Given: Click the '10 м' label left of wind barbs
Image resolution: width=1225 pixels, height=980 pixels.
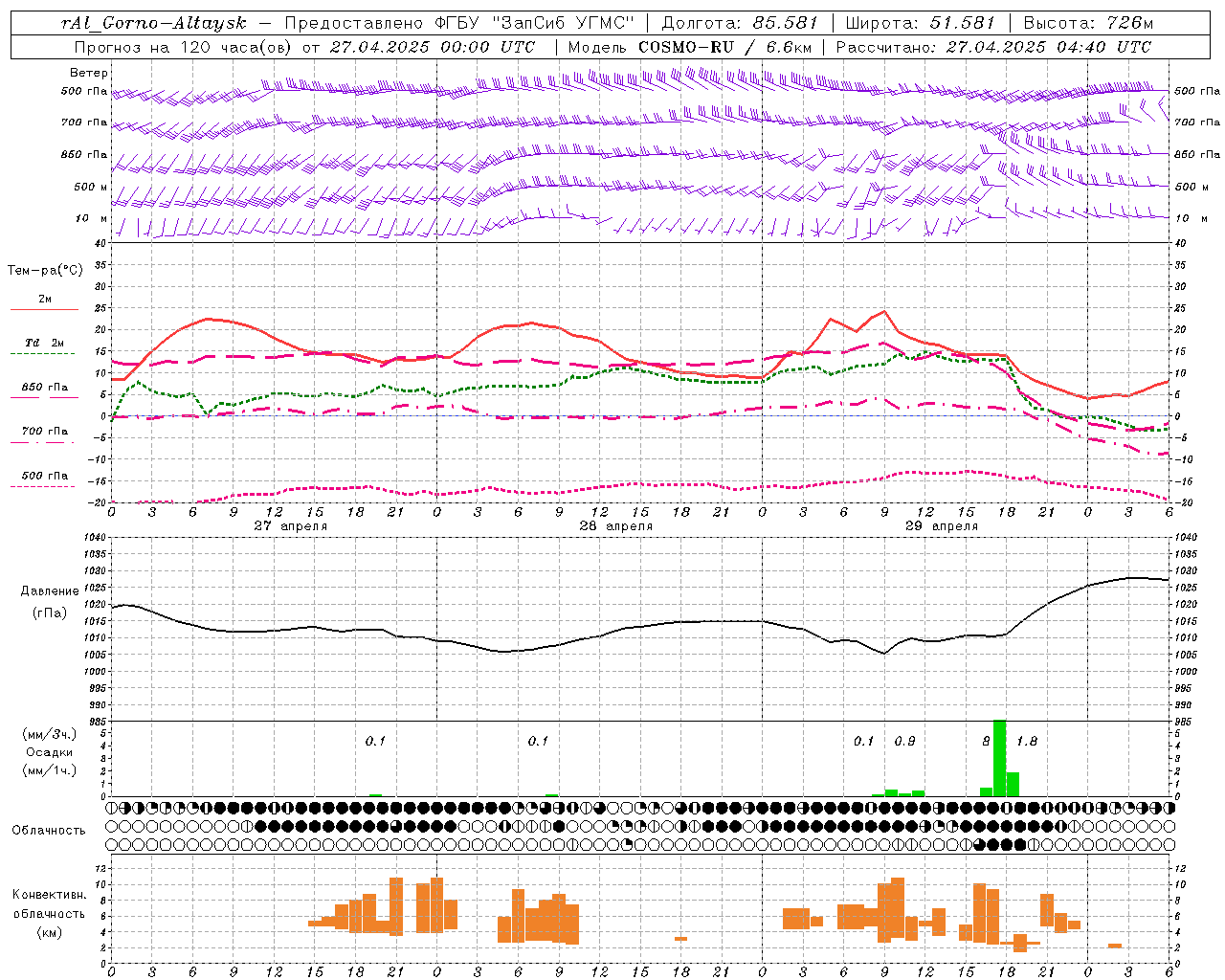Looking at the screenshot, I should [x=92, y=219].
